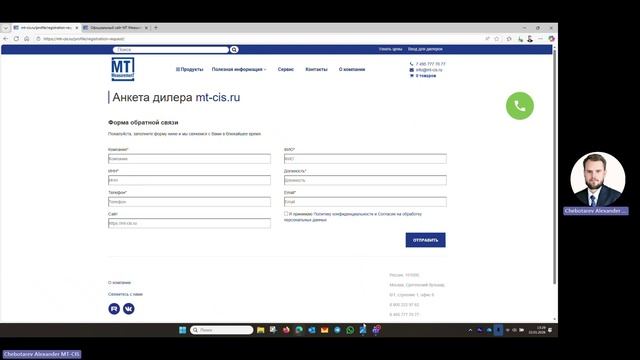Accept the privacy policy checkbox

coord(286,213)
